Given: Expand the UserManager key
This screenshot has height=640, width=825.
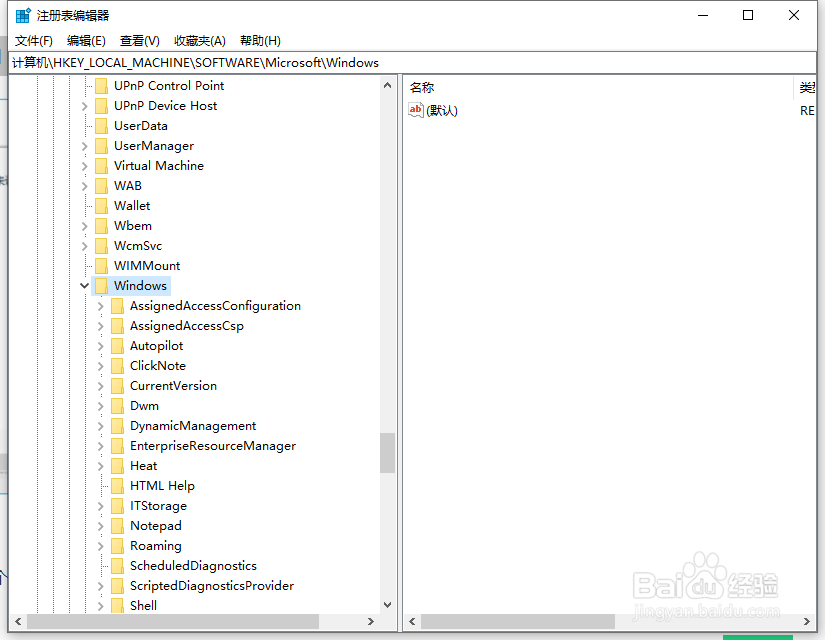Looking at the screenshot, I should coord(85,146).
